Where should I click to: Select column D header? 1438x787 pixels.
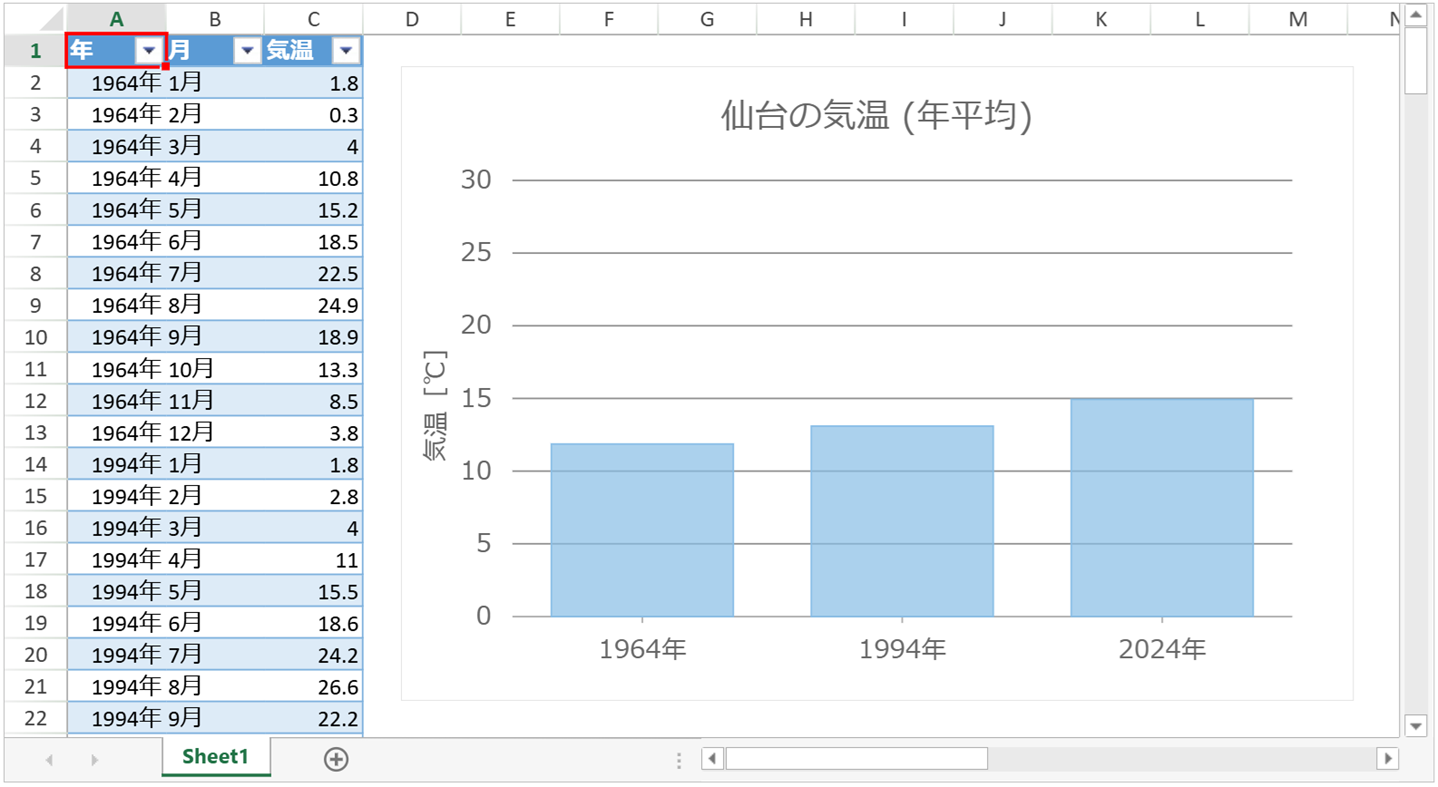tap(411, 19)
